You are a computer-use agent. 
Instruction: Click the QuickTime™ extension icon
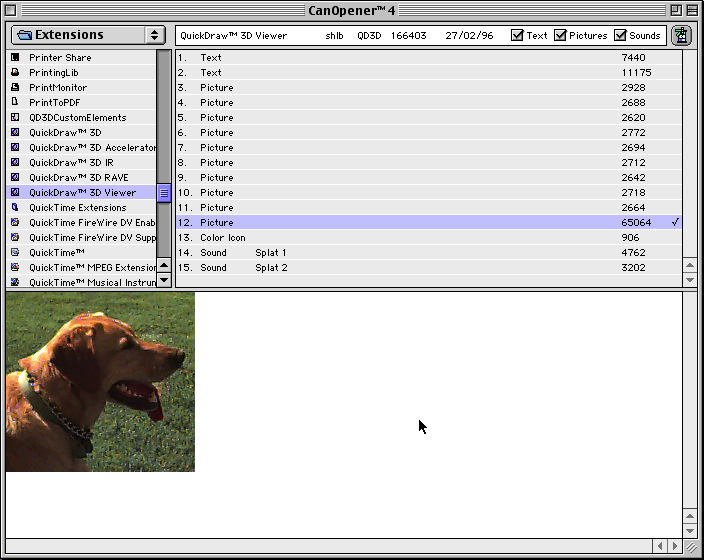pos(15,252)
